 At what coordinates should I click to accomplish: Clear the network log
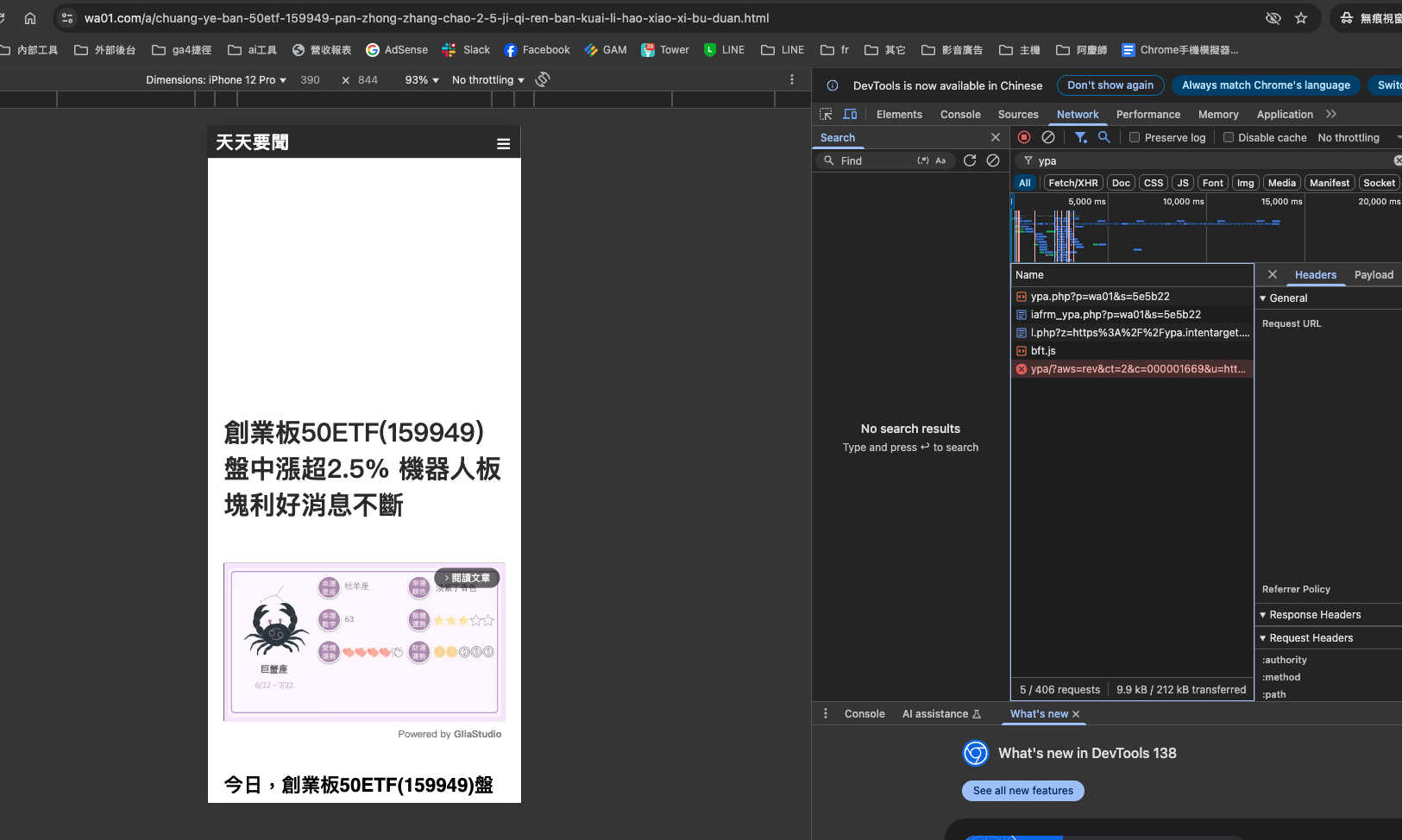1048,137
